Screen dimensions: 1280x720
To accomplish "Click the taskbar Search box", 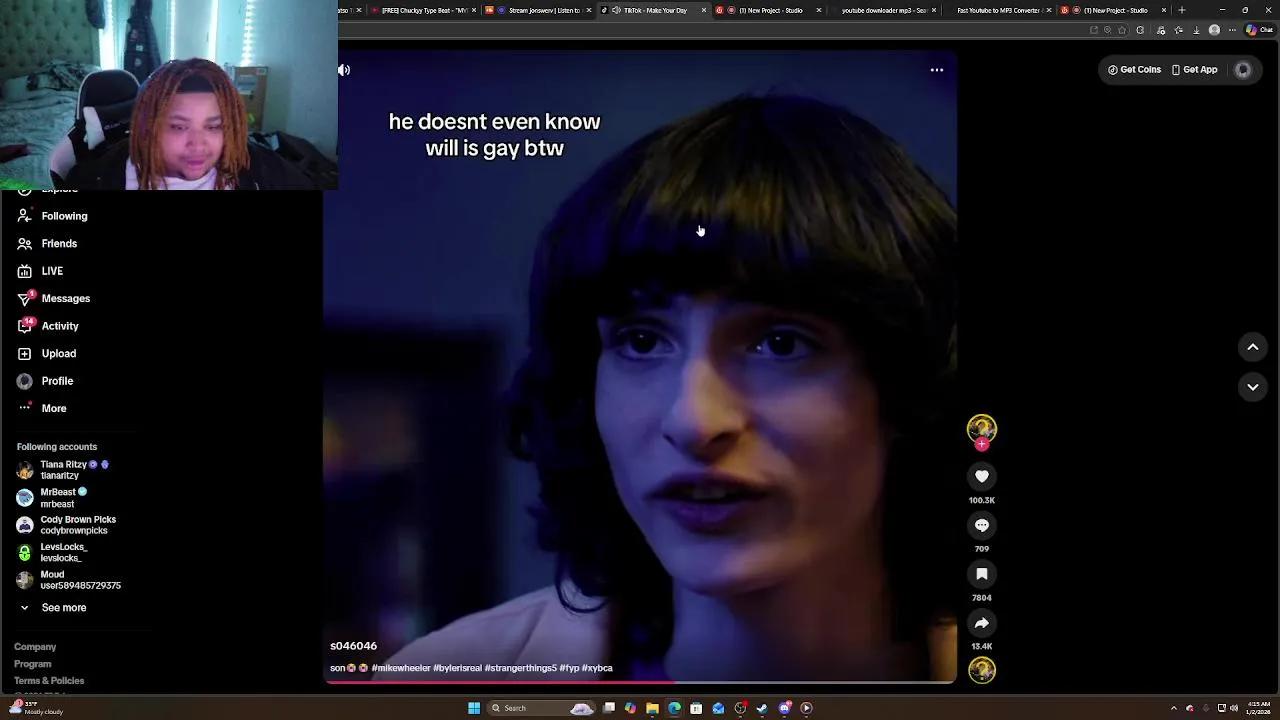I will point(542,708).
